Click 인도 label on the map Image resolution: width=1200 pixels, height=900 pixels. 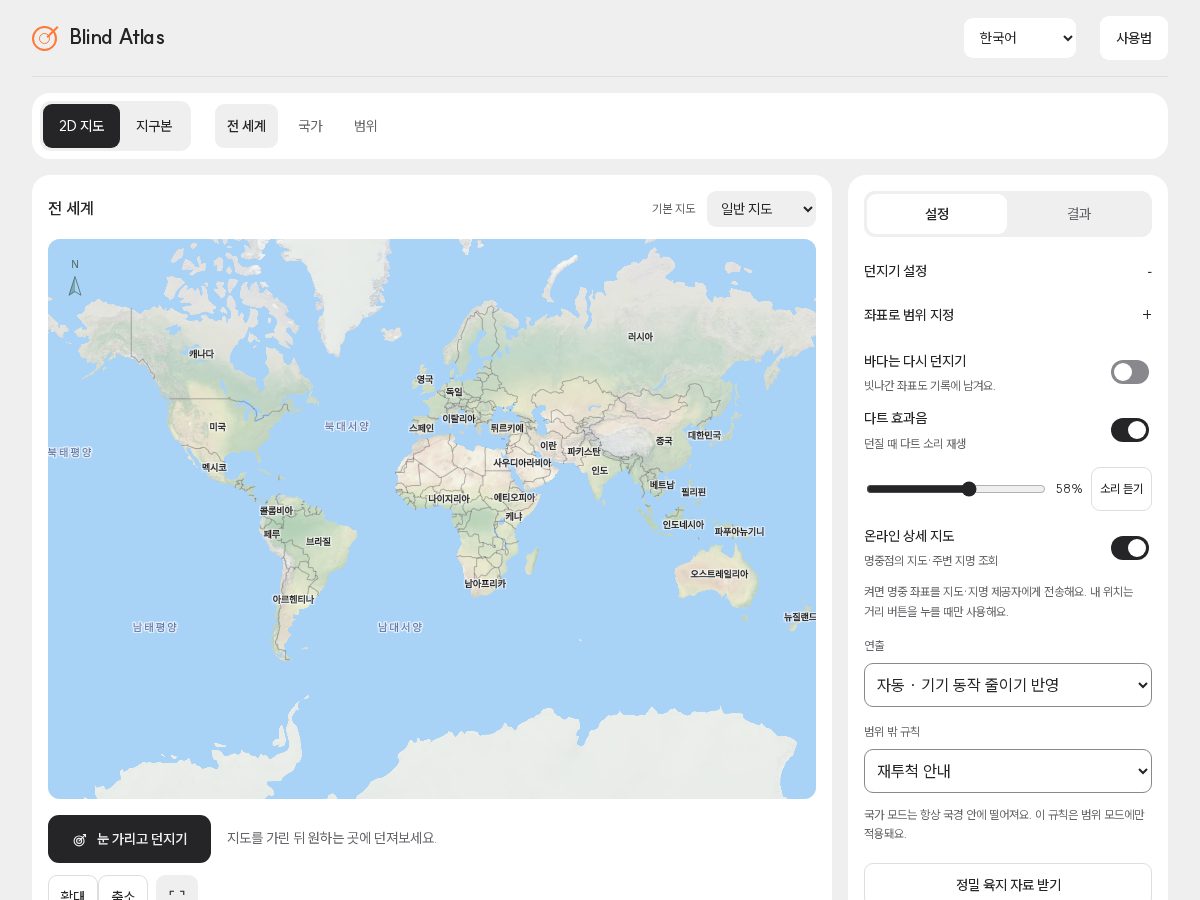[599, 471]
